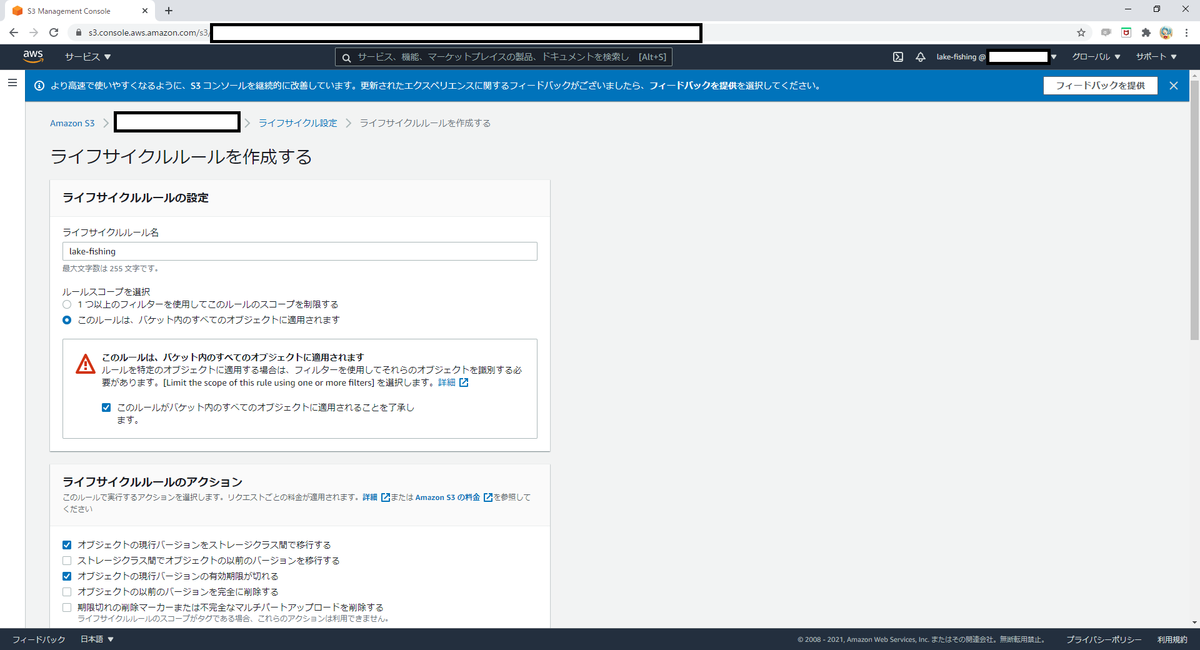Go to ライフサイクル設定 breadcrumb
Image resolution: width=1200 pixels, height=650 pixels.
click(298, 123)
